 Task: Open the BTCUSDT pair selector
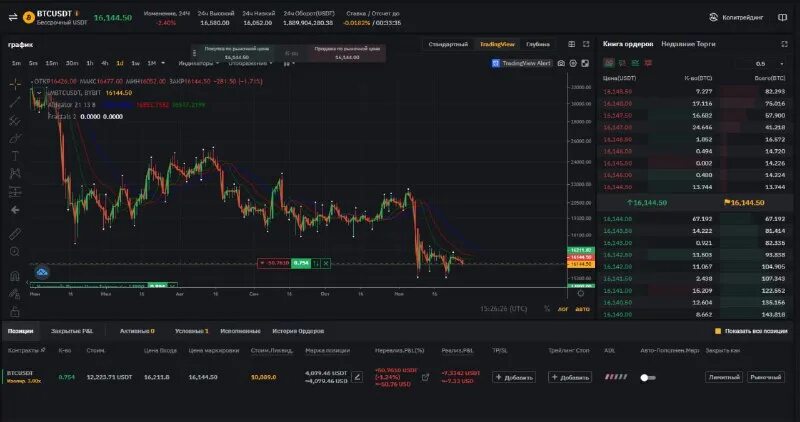[x=54, y=14]
